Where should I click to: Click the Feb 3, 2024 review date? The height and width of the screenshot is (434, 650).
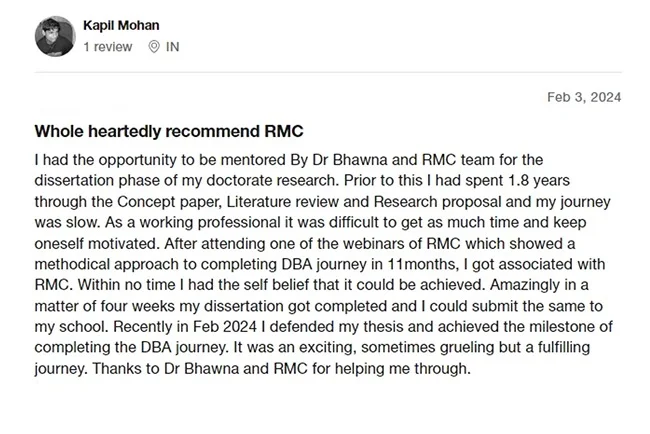click(x=585, y=97)
